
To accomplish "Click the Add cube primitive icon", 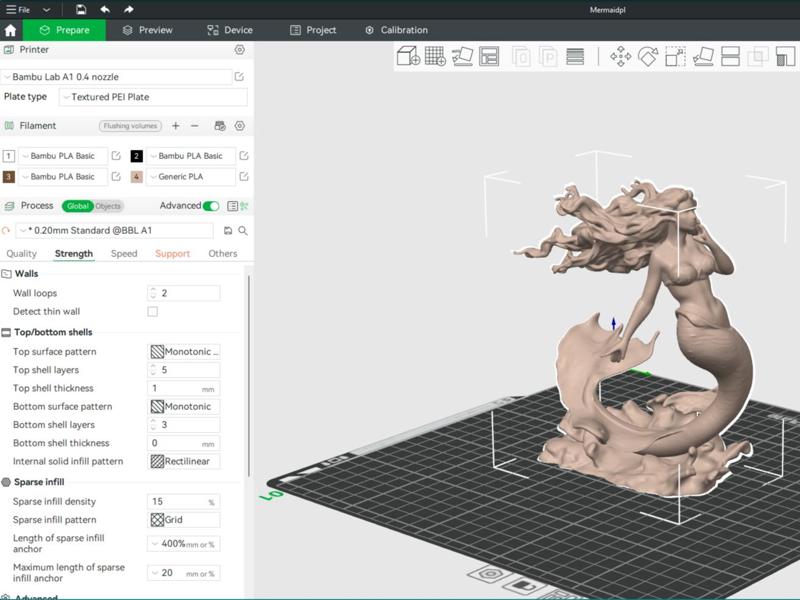I will coord(408,56).
